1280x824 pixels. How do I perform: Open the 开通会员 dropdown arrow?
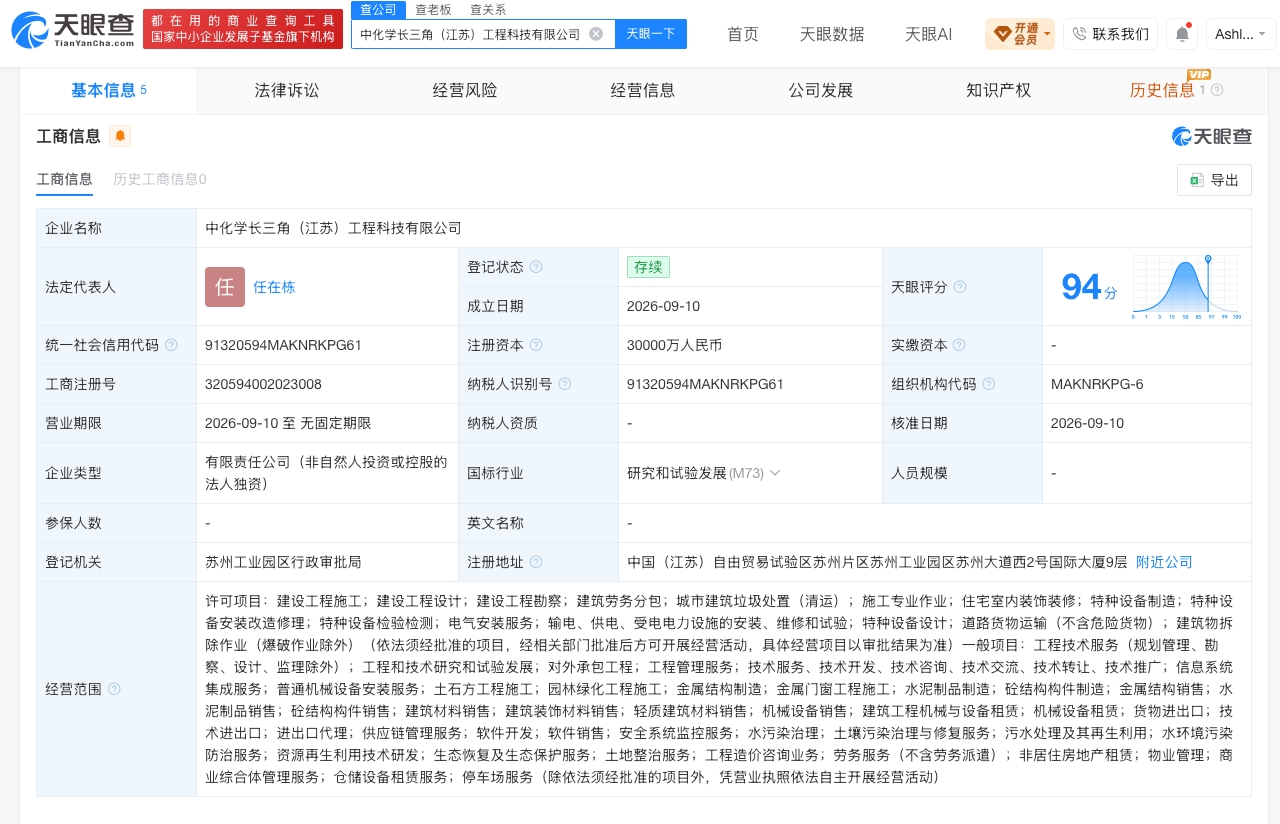1047,34
